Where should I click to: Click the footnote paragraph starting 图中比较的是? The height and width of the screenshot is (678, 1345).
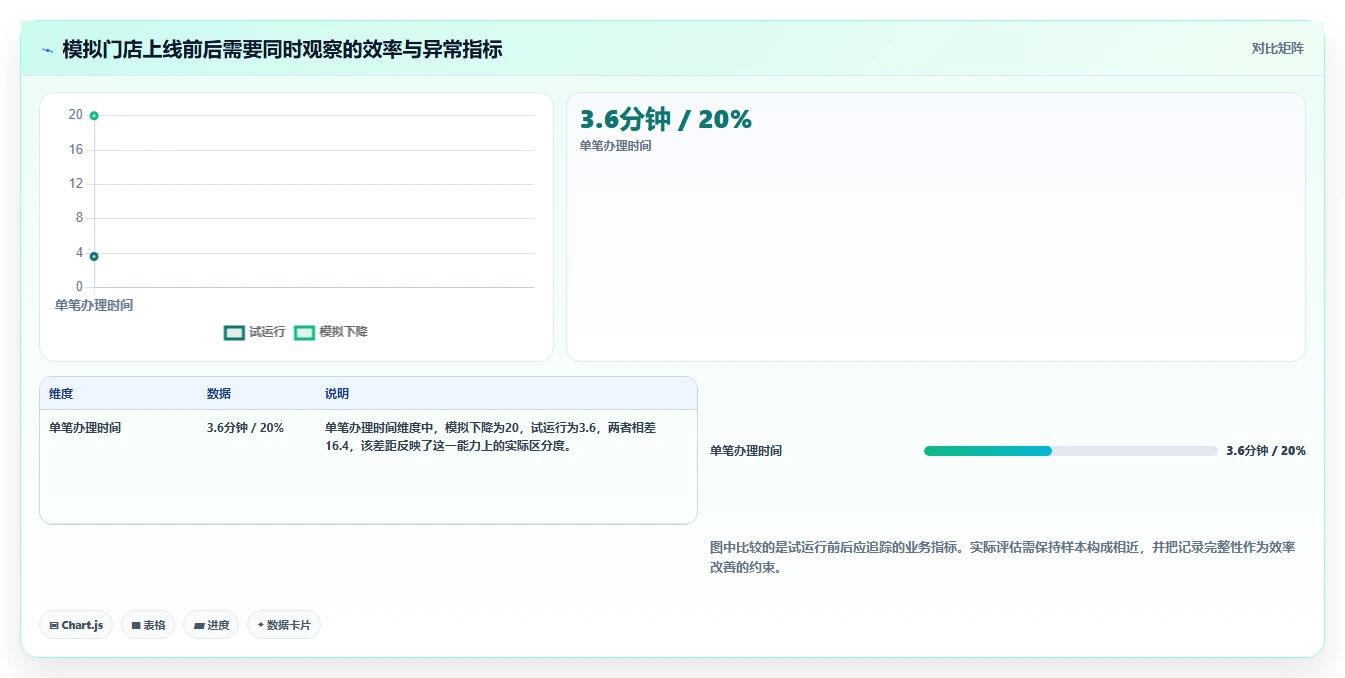(x=1003, y=557)
